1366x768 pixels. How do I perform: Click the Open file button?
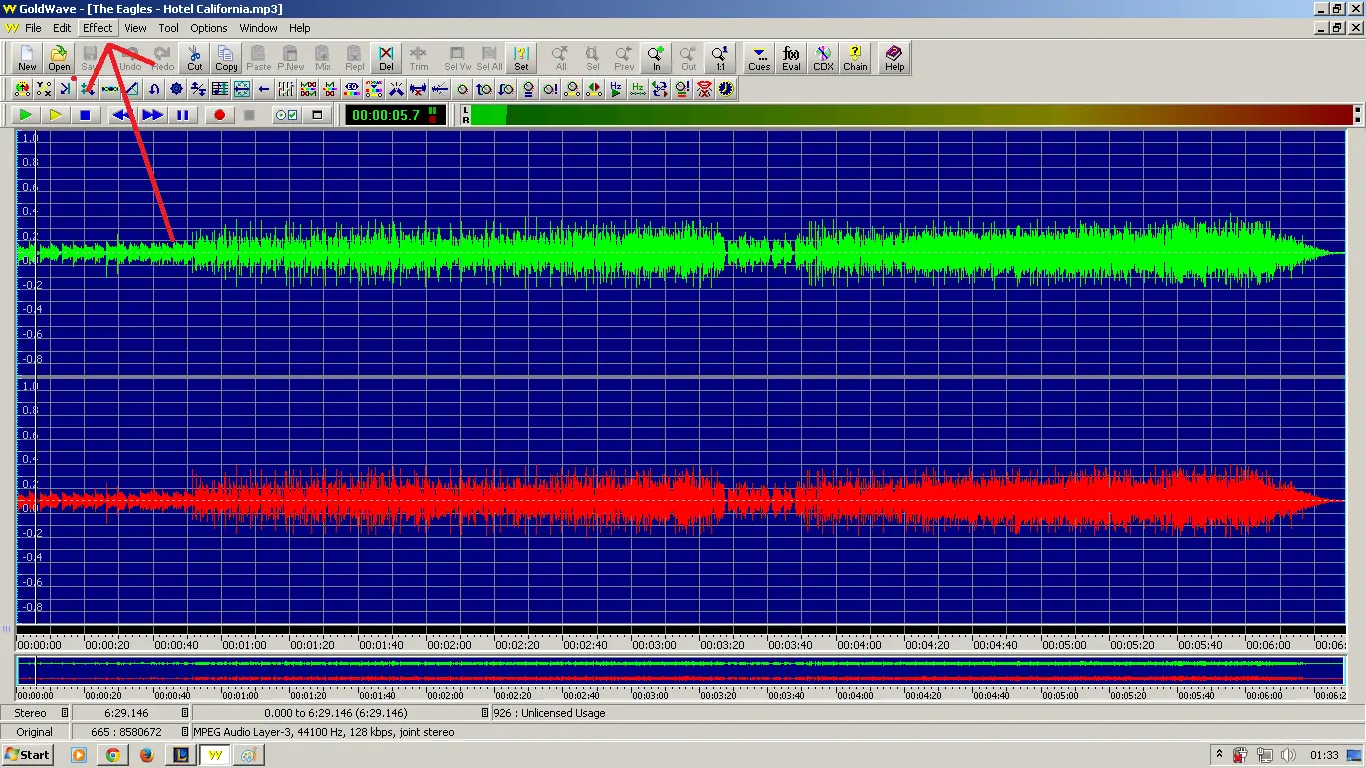[x=59, y=58]
